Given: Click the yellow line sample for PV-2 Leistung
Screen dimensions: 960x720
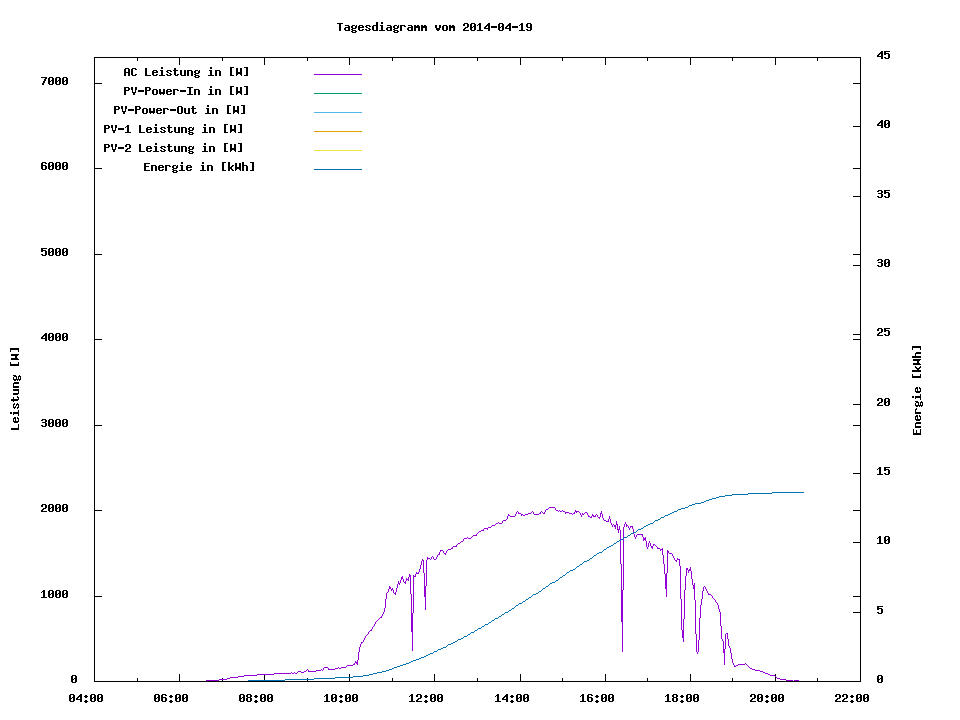Looking at the screenshot, I should pos(337,150).
